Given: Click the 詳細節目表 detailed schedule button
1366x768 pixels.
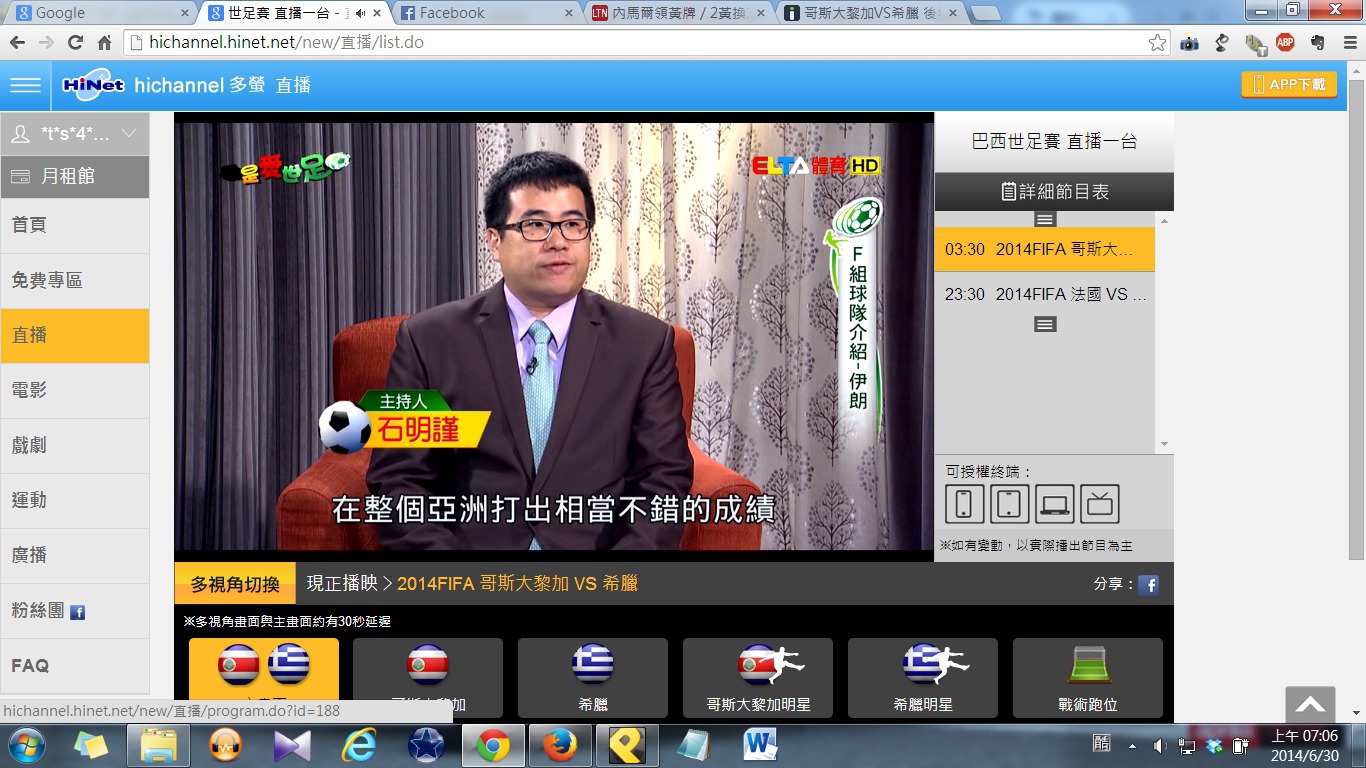Looking at the screenshot, I should [x=1054, y=192].
